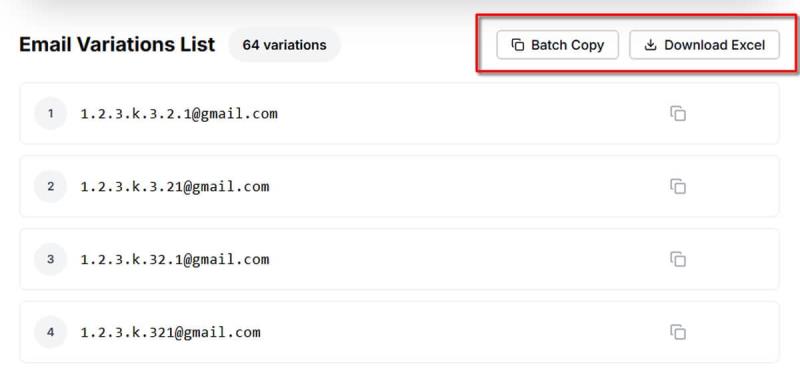
Task: Click the overlapping-squares icon inside Batch Copy
Action: [x=518, y=45]
